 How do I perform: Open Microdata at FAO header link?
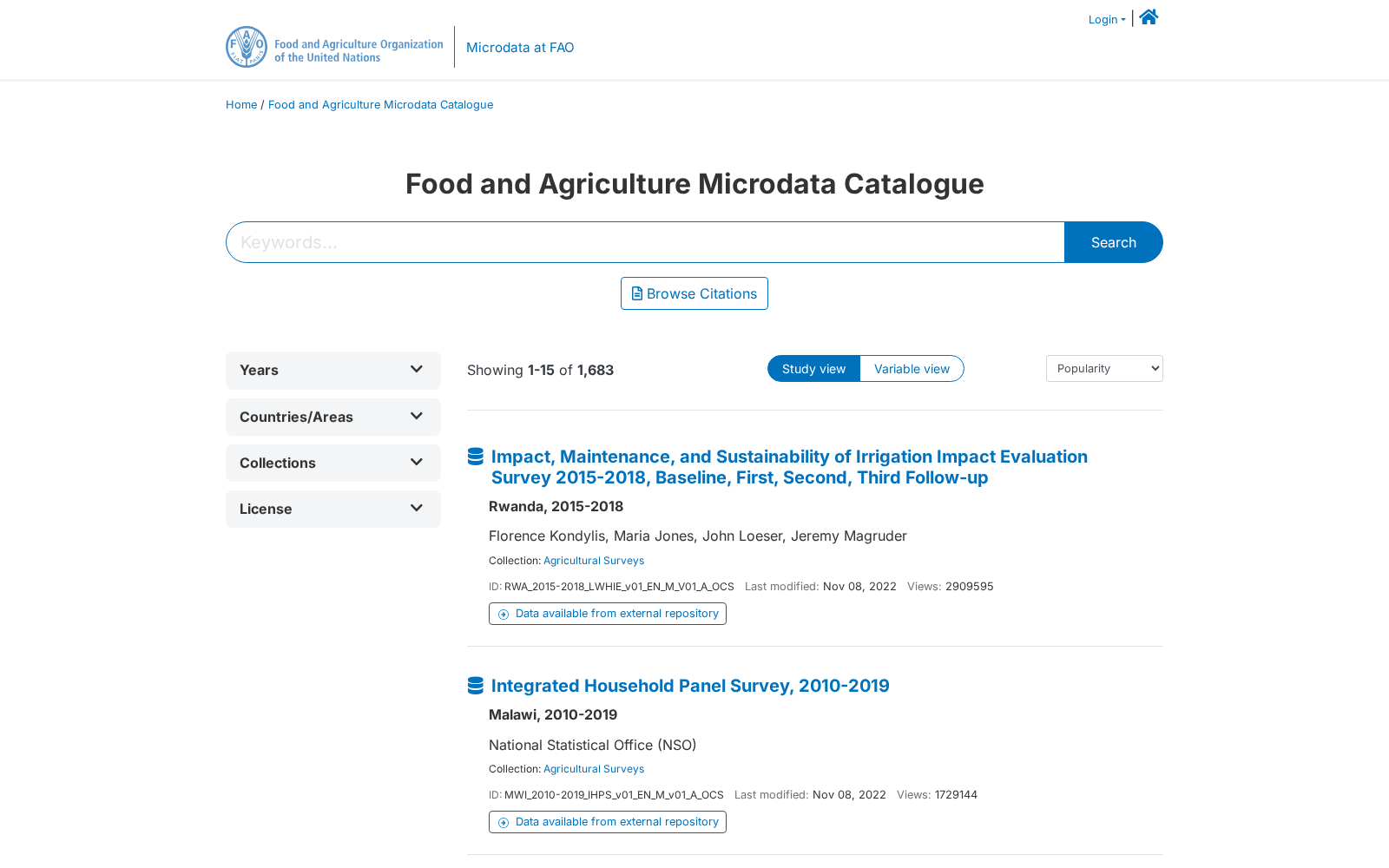pyautogui.click(x=520, y=48)
